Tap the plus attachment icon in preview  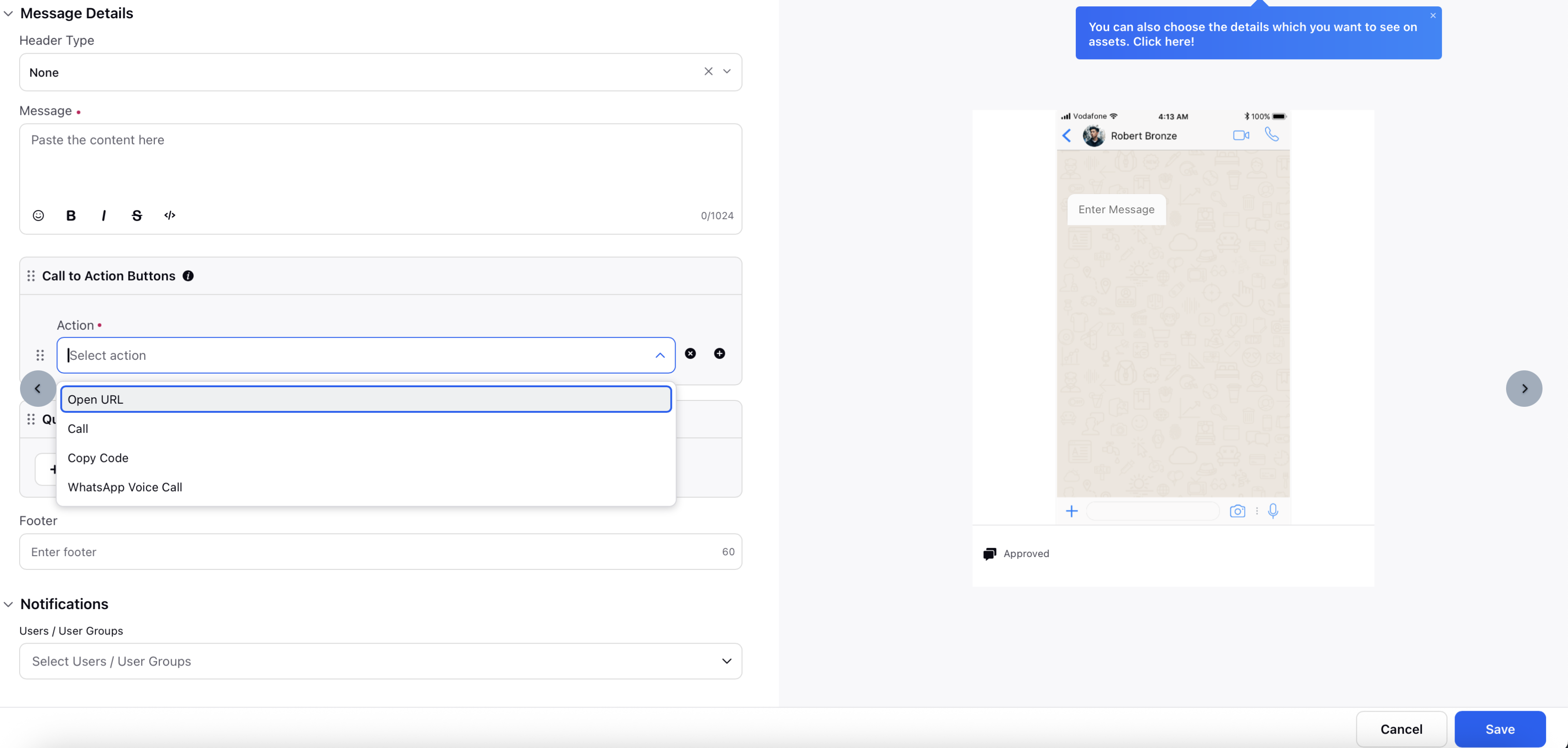click(x=1072, y=512)
